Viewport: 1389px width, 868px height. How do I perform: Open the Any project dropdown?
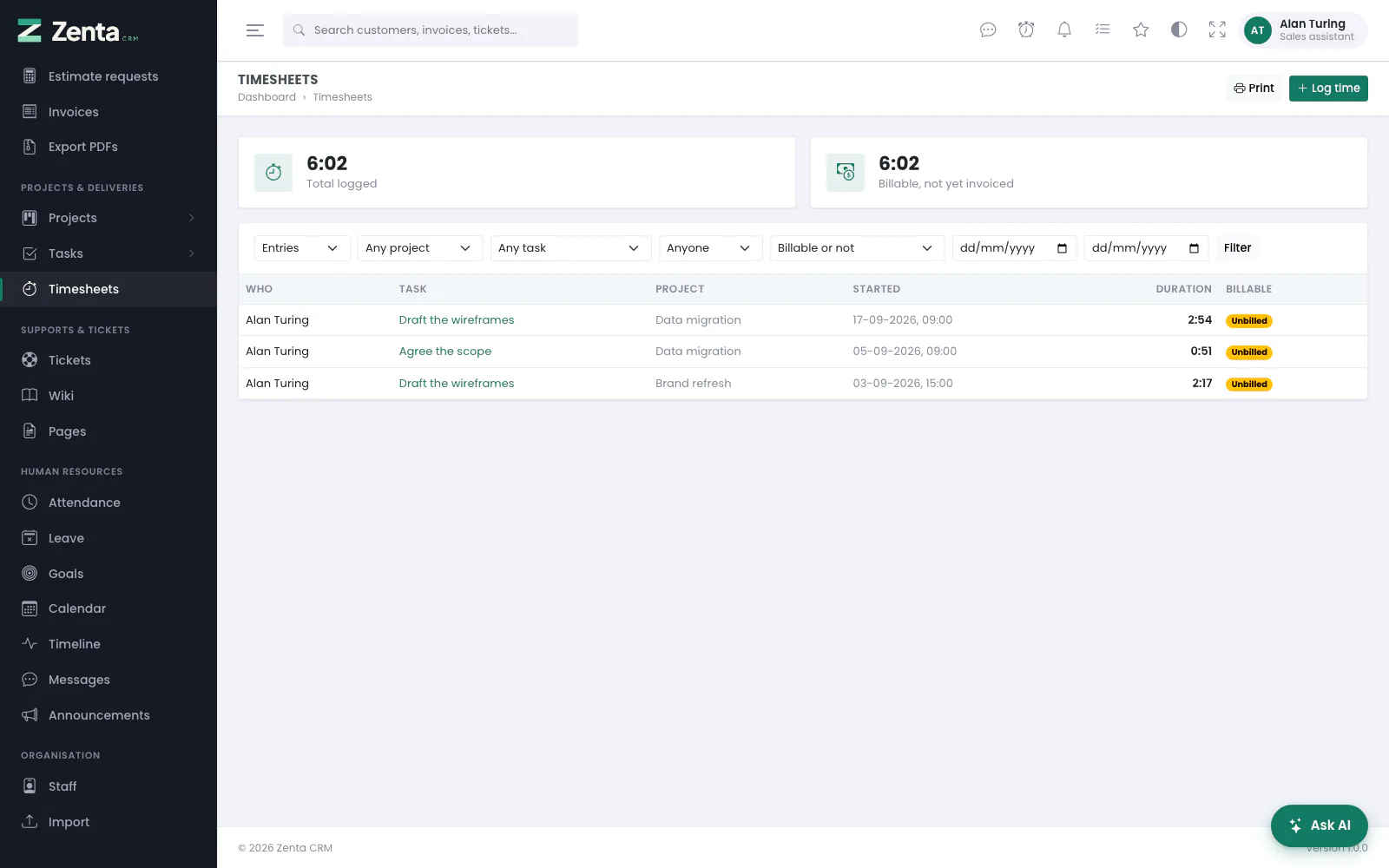[x=418, y=248]
